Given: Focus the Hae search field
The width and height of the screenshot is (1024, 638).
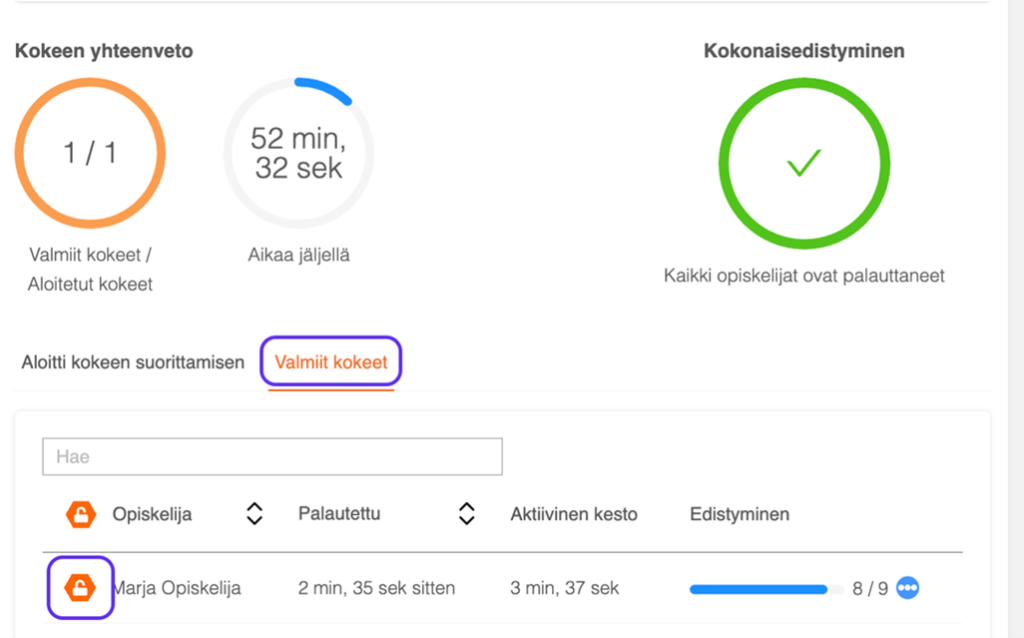Looking at the screenshot, I should tap(272, 456).
